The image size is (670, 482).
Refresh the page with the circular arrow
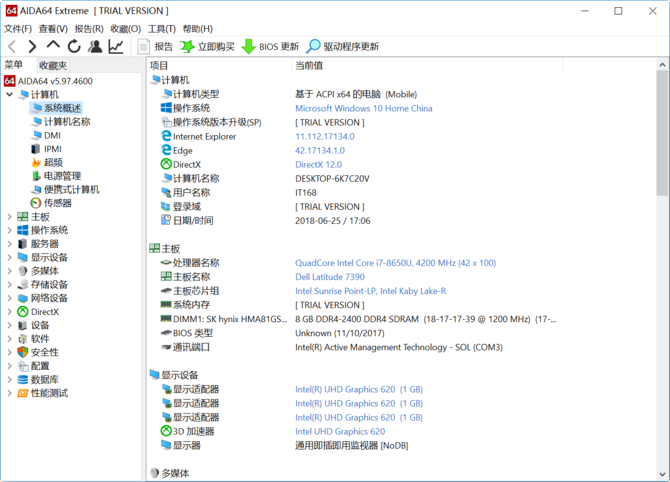(74, 46)
